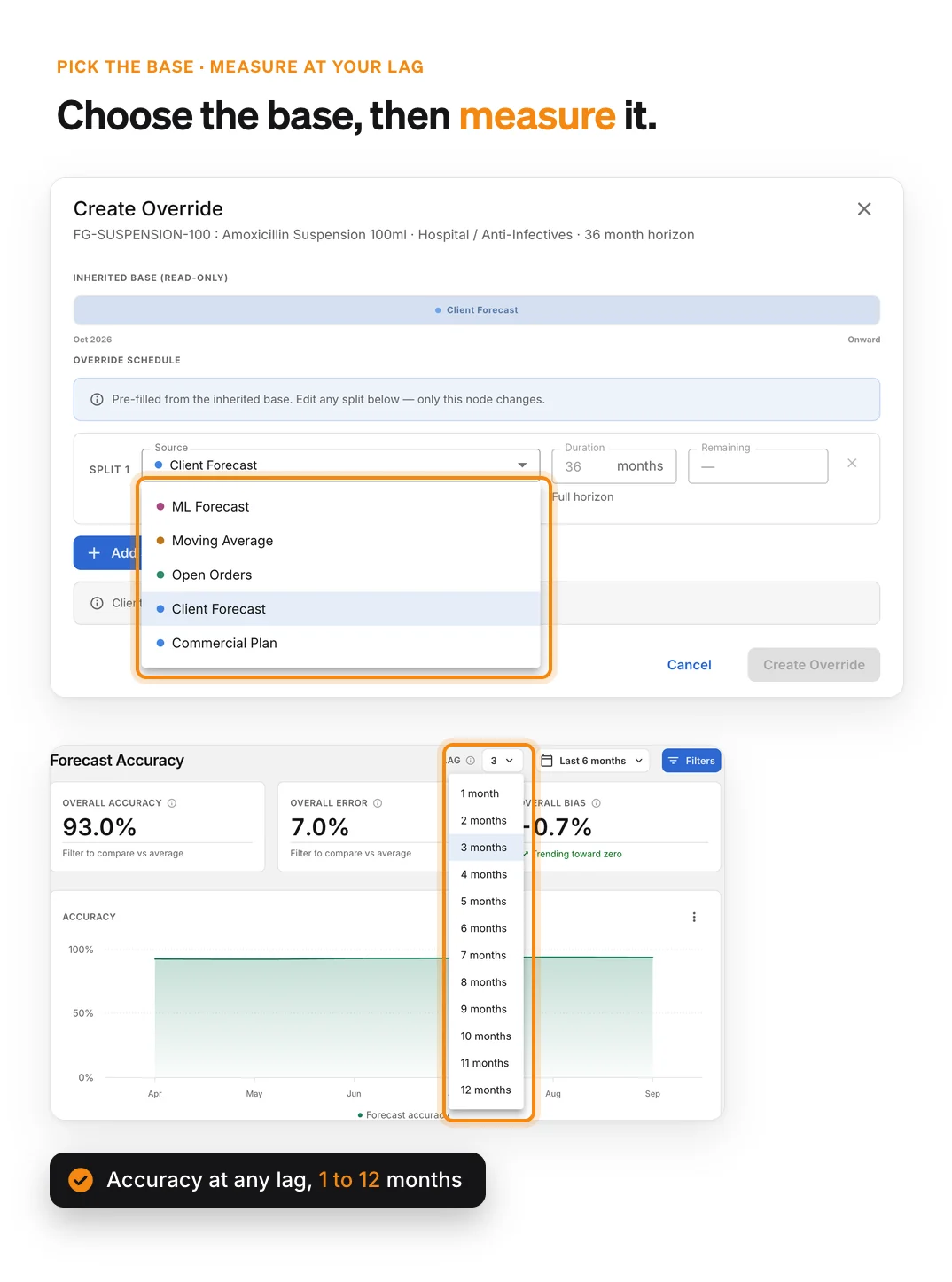Click the Create Override button

coord(814,665)
